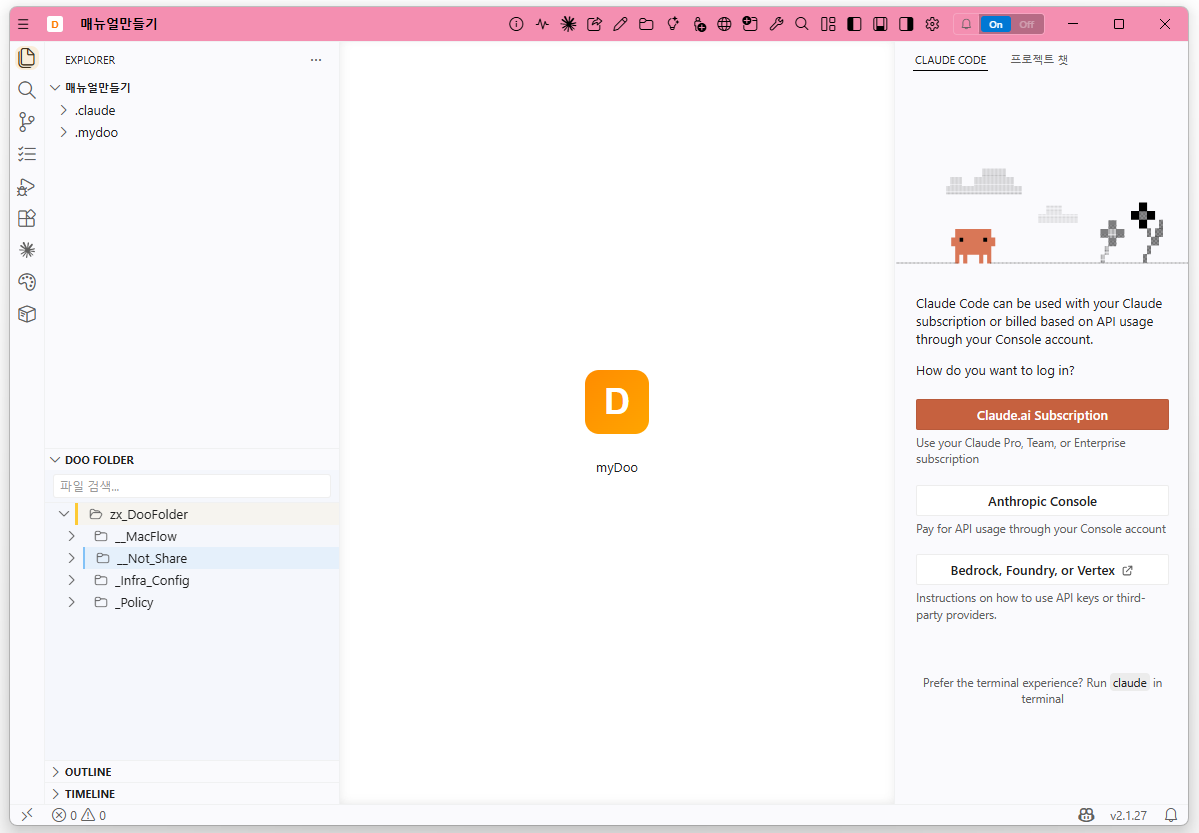Toggle the primary left sidebar visibility

[x=854, y=24]
